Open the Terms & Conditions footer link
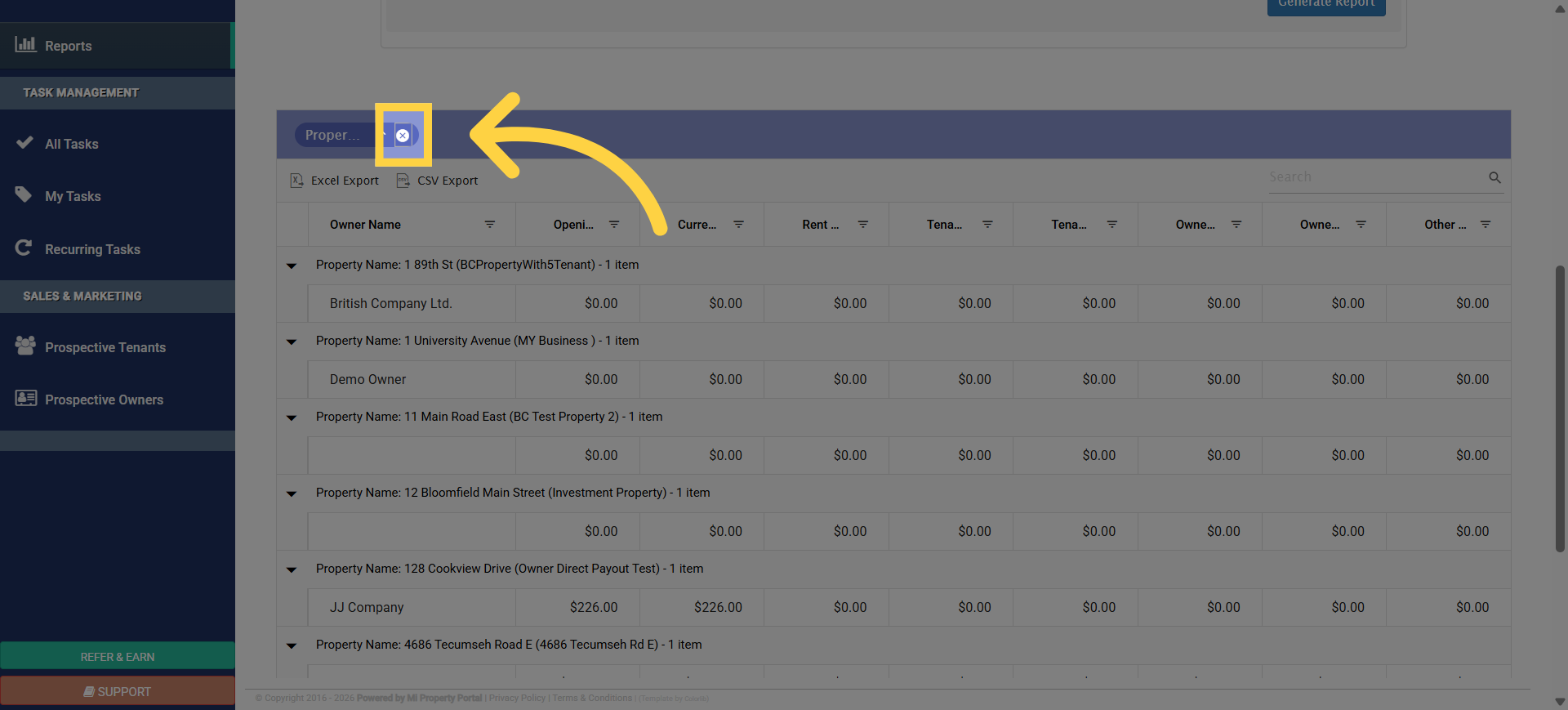 click(x=592, y=698)
